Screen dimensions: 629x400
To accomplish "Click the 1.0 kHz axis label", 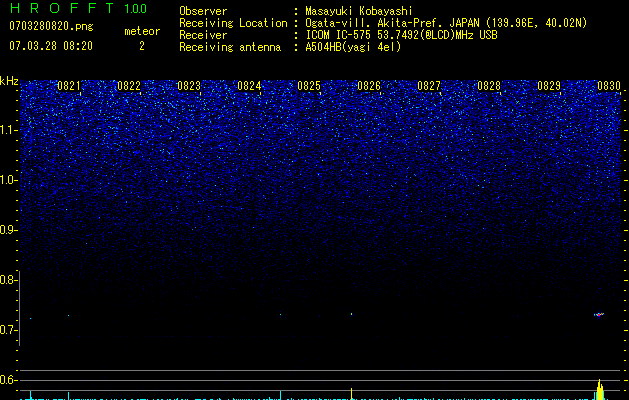I will point(9,180).
